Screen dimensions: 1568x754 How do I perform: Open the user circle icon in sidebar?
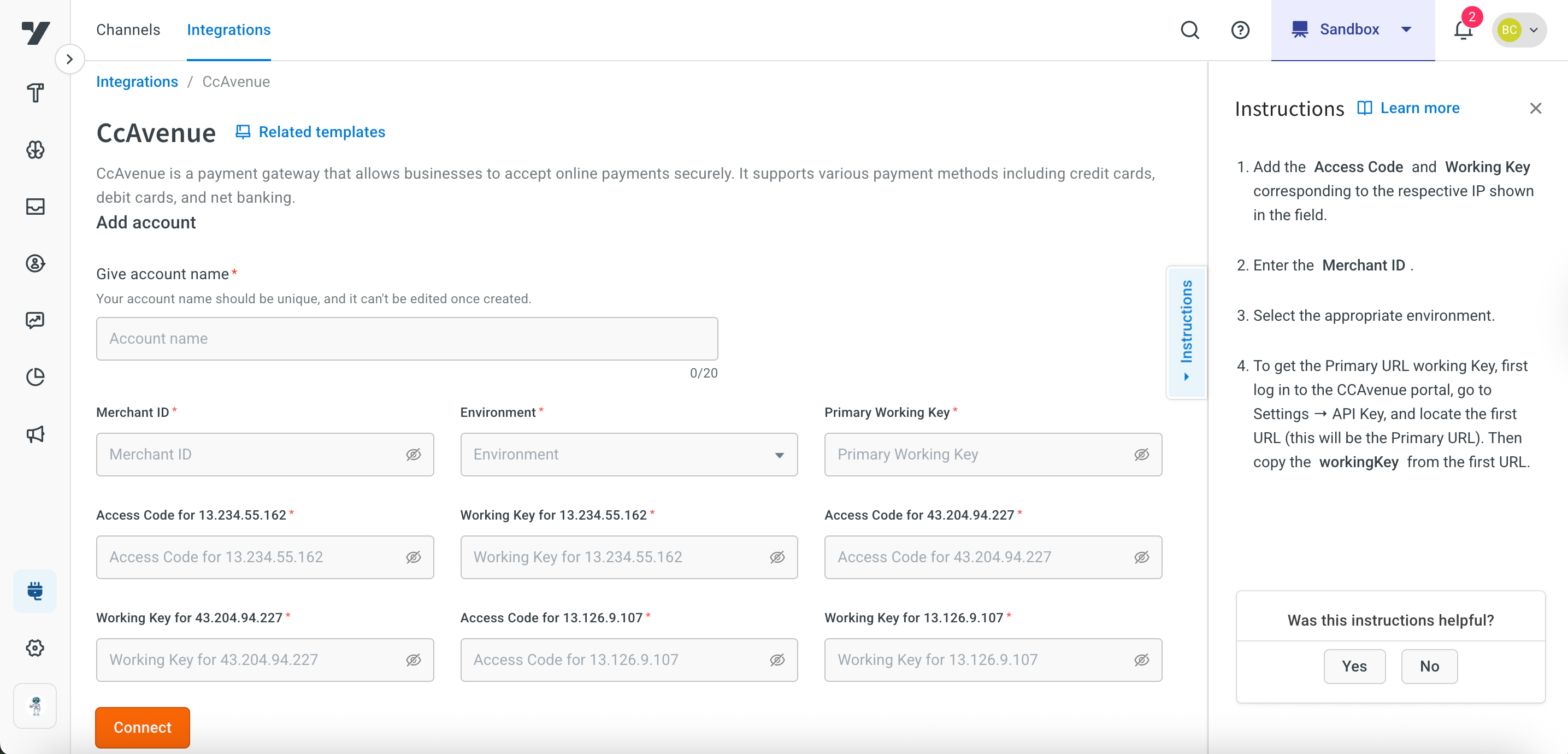[36, 263]
